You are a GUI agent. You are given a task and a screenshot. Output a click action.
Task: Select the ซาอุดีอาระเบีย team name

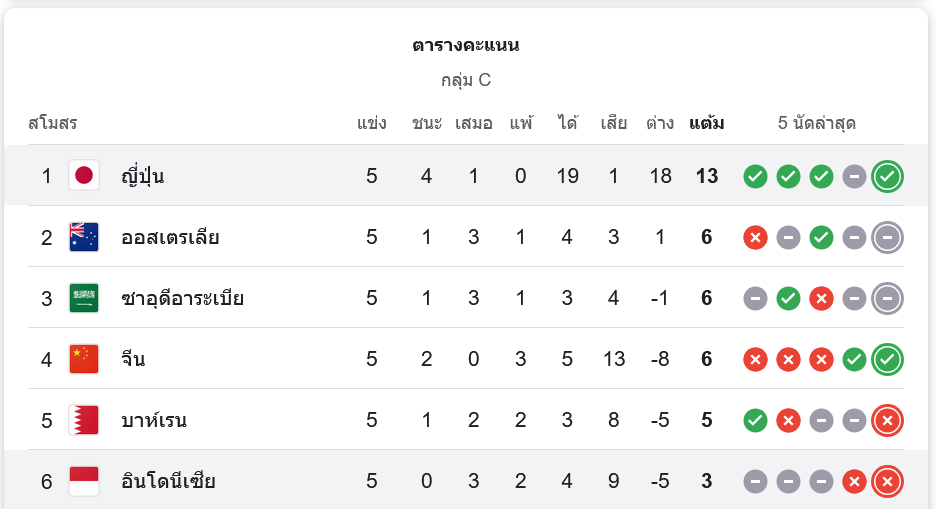coord(182,299)
